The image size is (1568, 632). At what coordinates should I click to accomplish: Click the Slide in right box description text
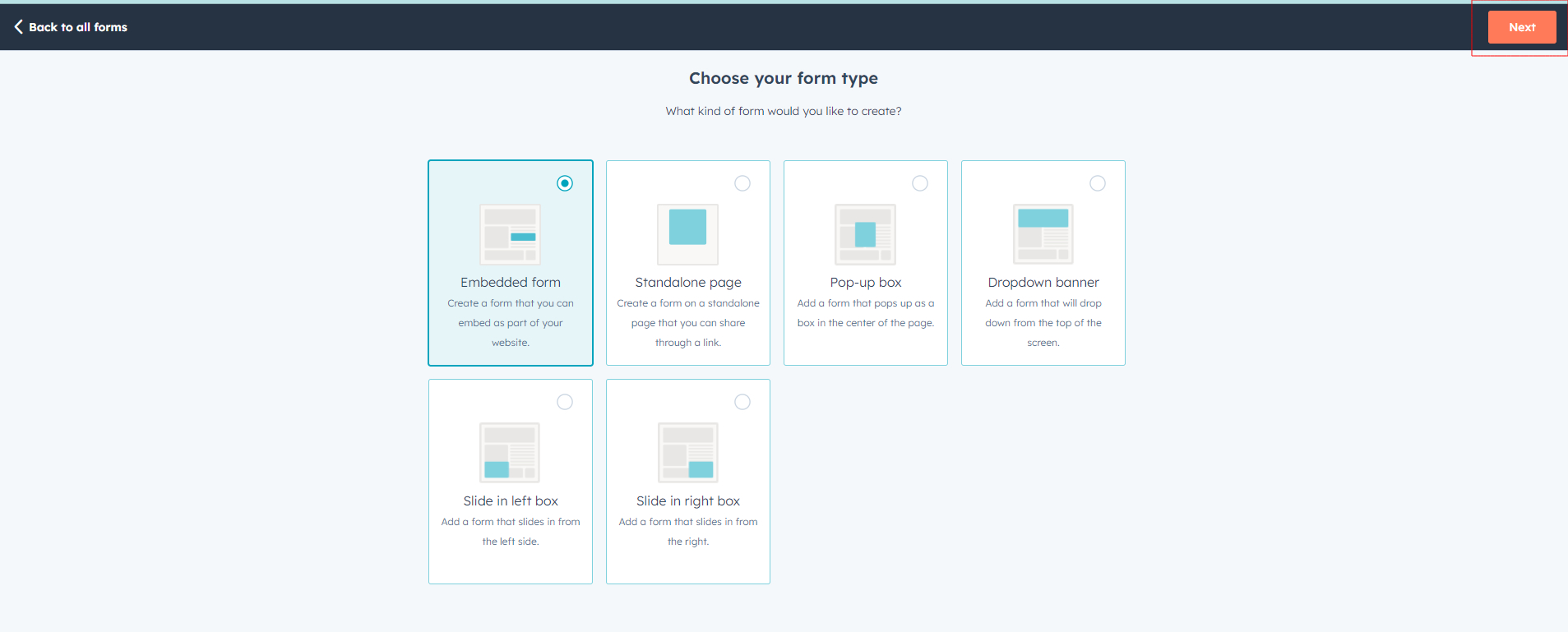pyautogui.click(x=688, y=532)
